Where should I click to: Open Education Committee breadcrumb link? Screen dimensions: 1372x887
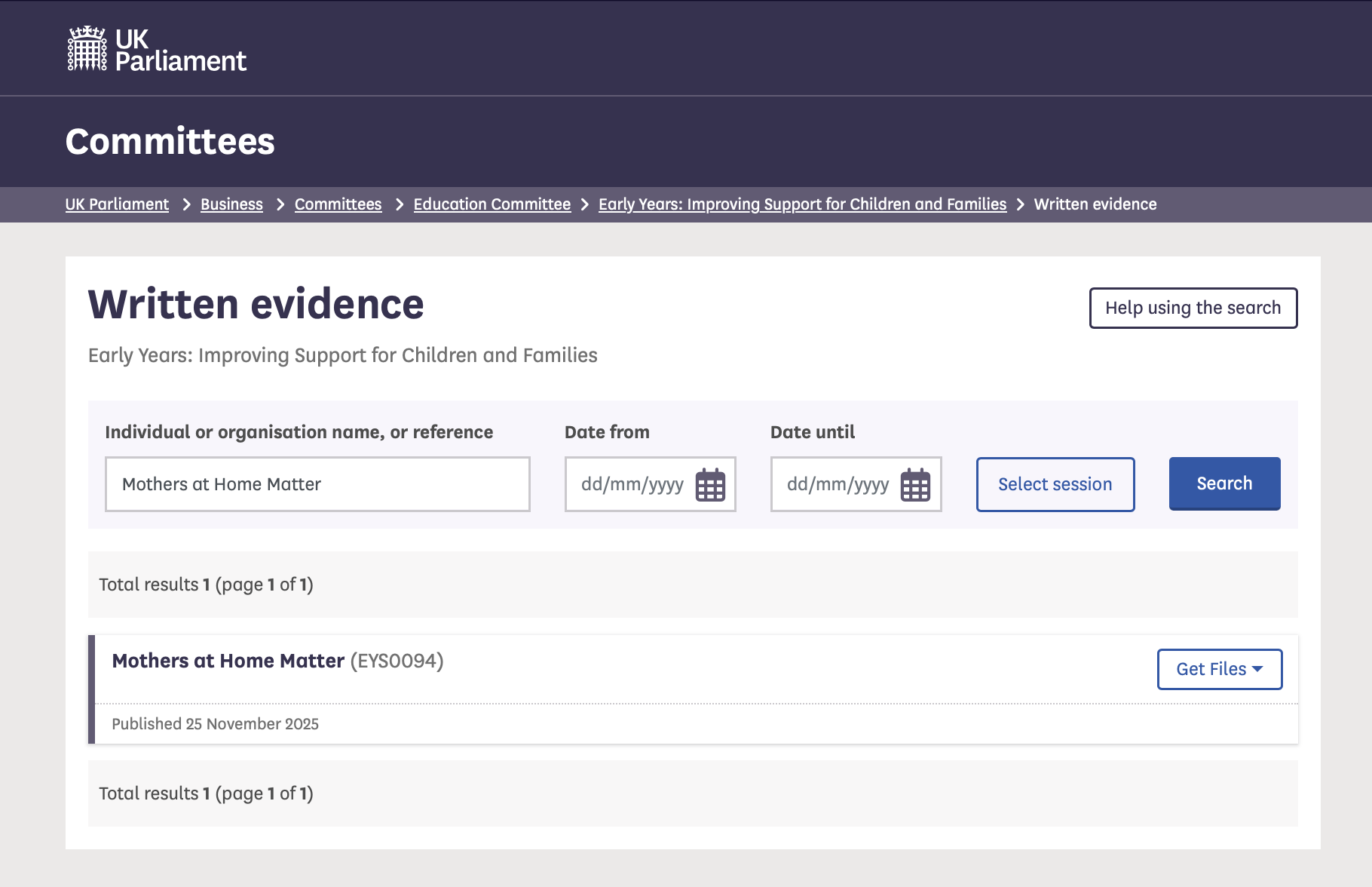point(492,204)
